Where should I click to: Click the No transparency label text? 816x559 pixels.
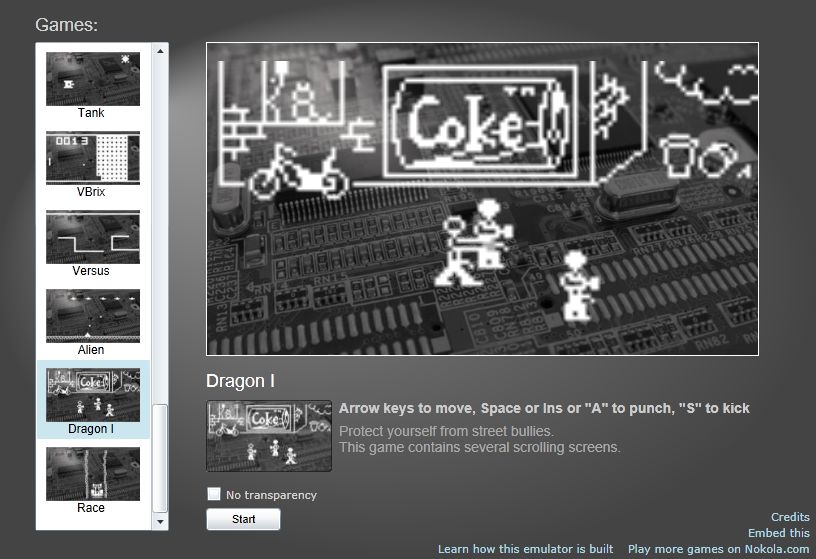point(271,495)
